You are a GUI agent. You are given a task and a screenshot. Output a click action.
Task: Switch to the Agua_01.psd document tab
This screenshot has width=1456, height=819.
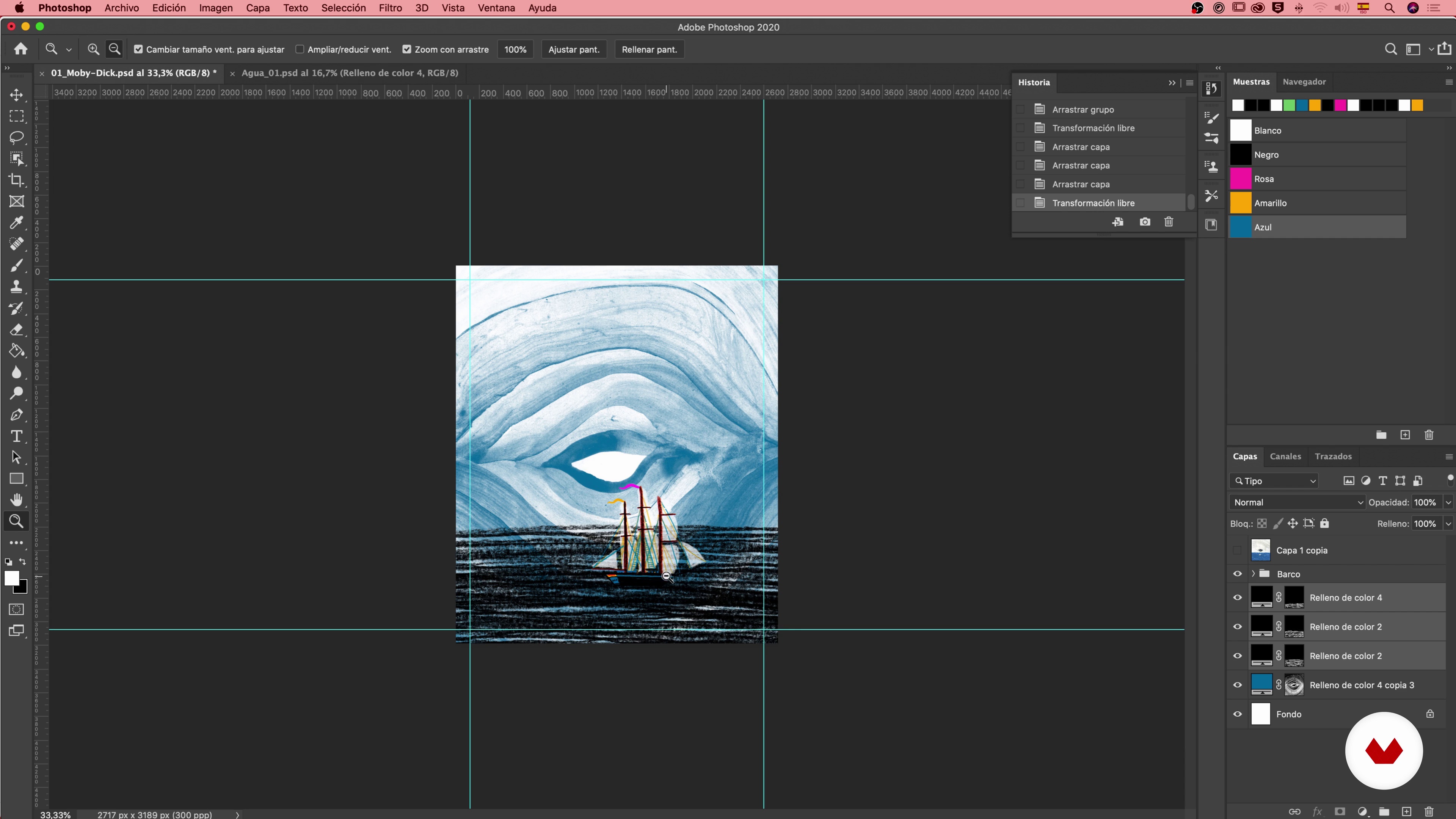pyautogui.click(x=349, y=73)
